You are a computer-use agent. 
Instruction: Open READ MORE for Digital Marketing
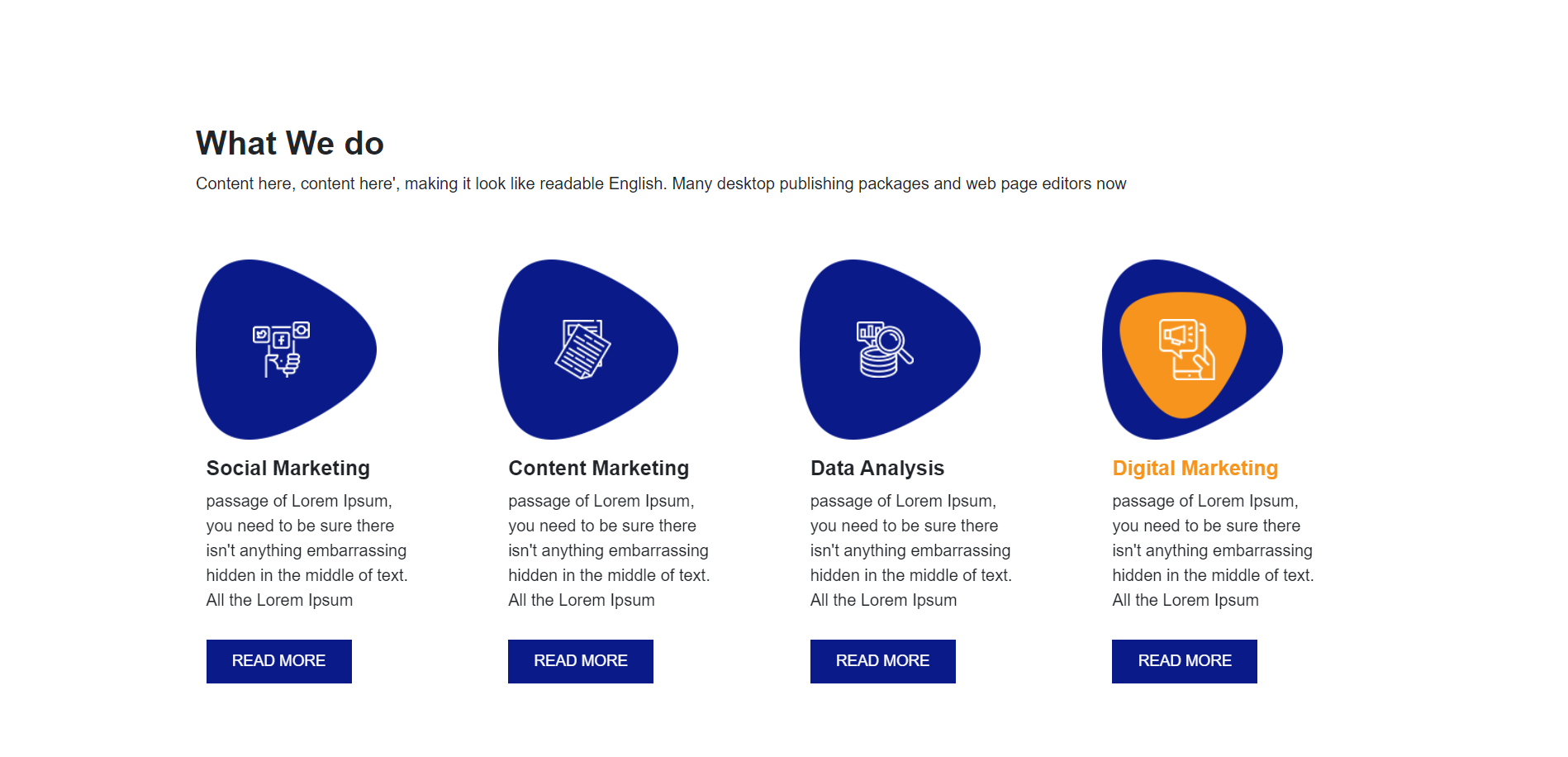1185,661
